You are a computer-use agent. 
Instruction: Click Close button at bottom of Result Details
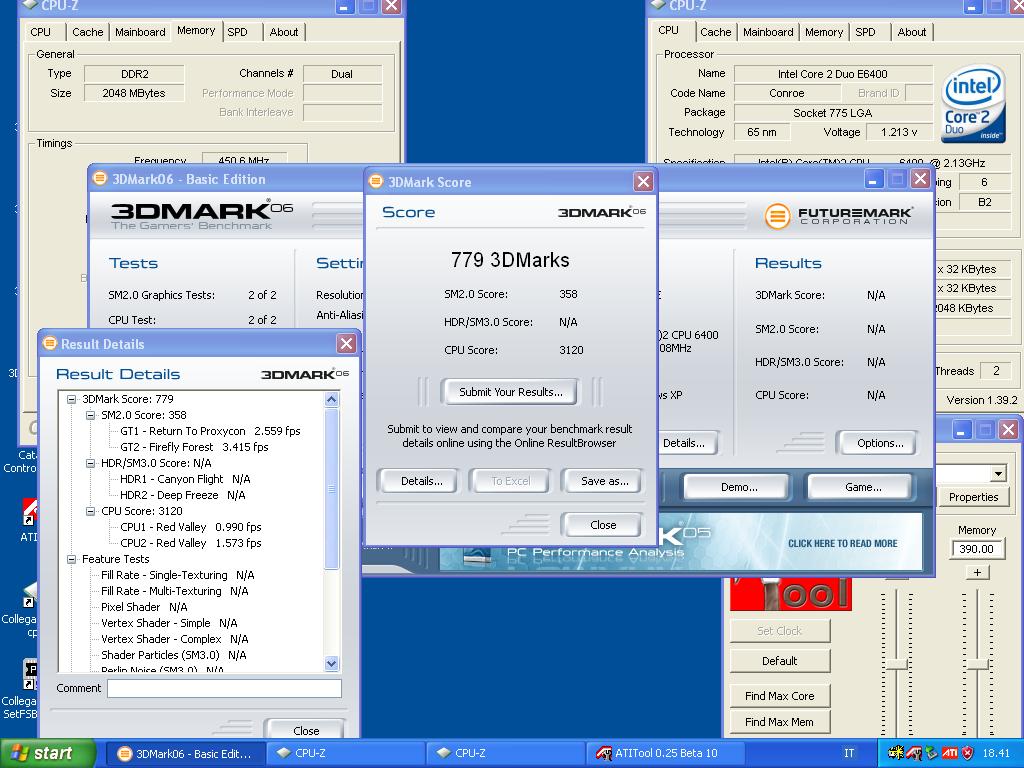click(x=306, y=730)
